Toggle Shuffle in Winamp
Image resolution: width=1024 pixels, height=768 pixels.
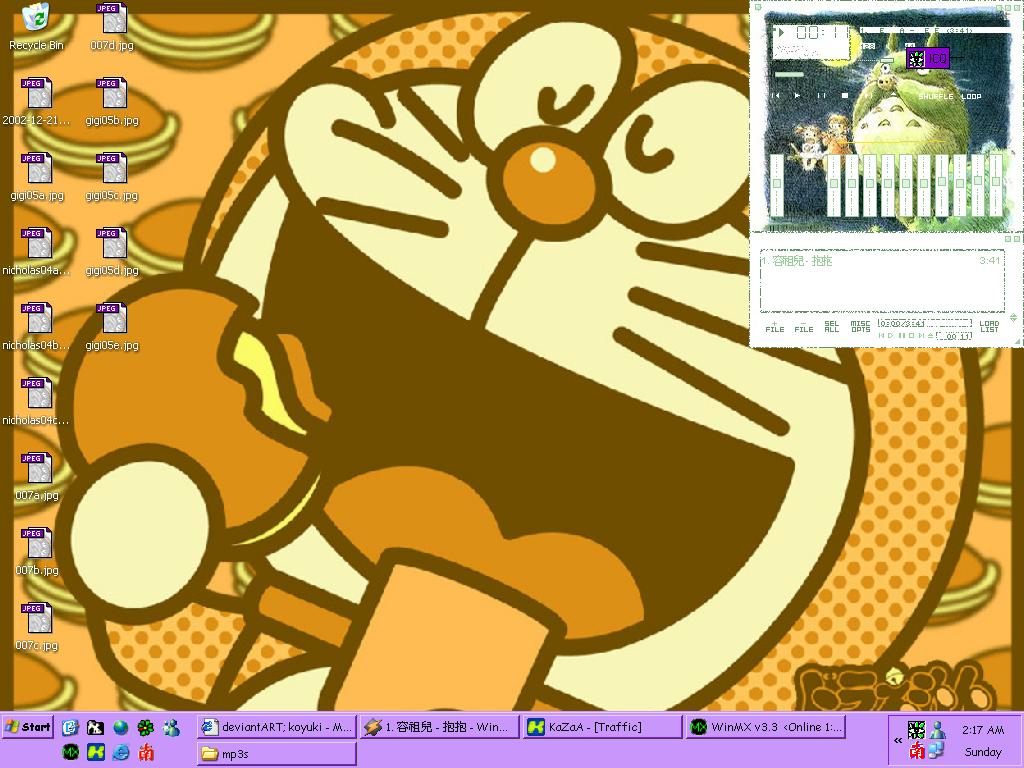(936, 97)
